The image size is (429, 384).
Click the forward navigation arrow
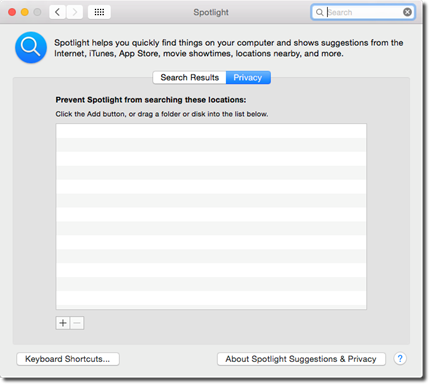74,12
